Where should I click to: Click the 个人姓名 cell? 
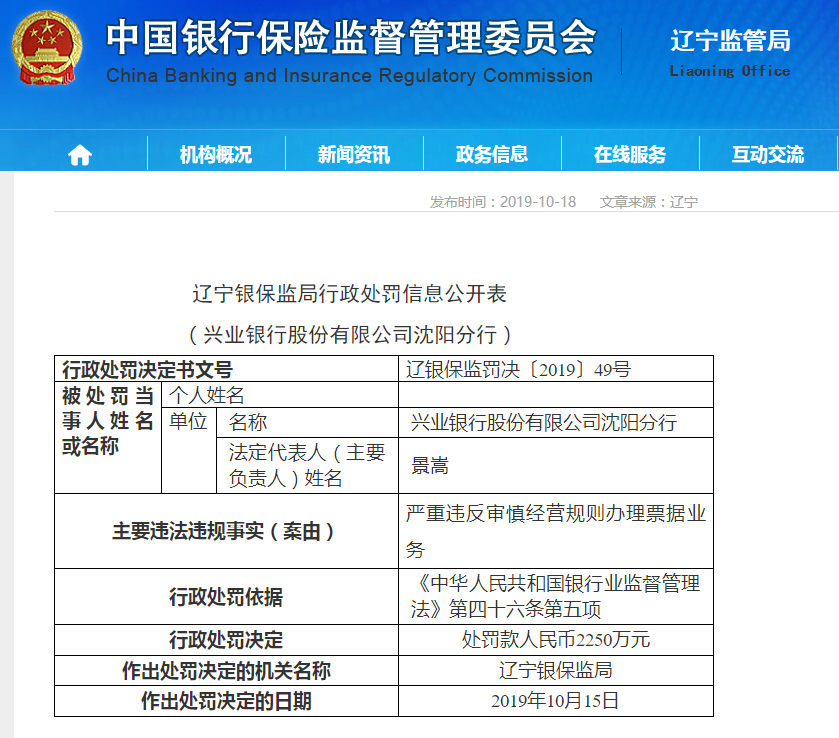tap(280, 395)
